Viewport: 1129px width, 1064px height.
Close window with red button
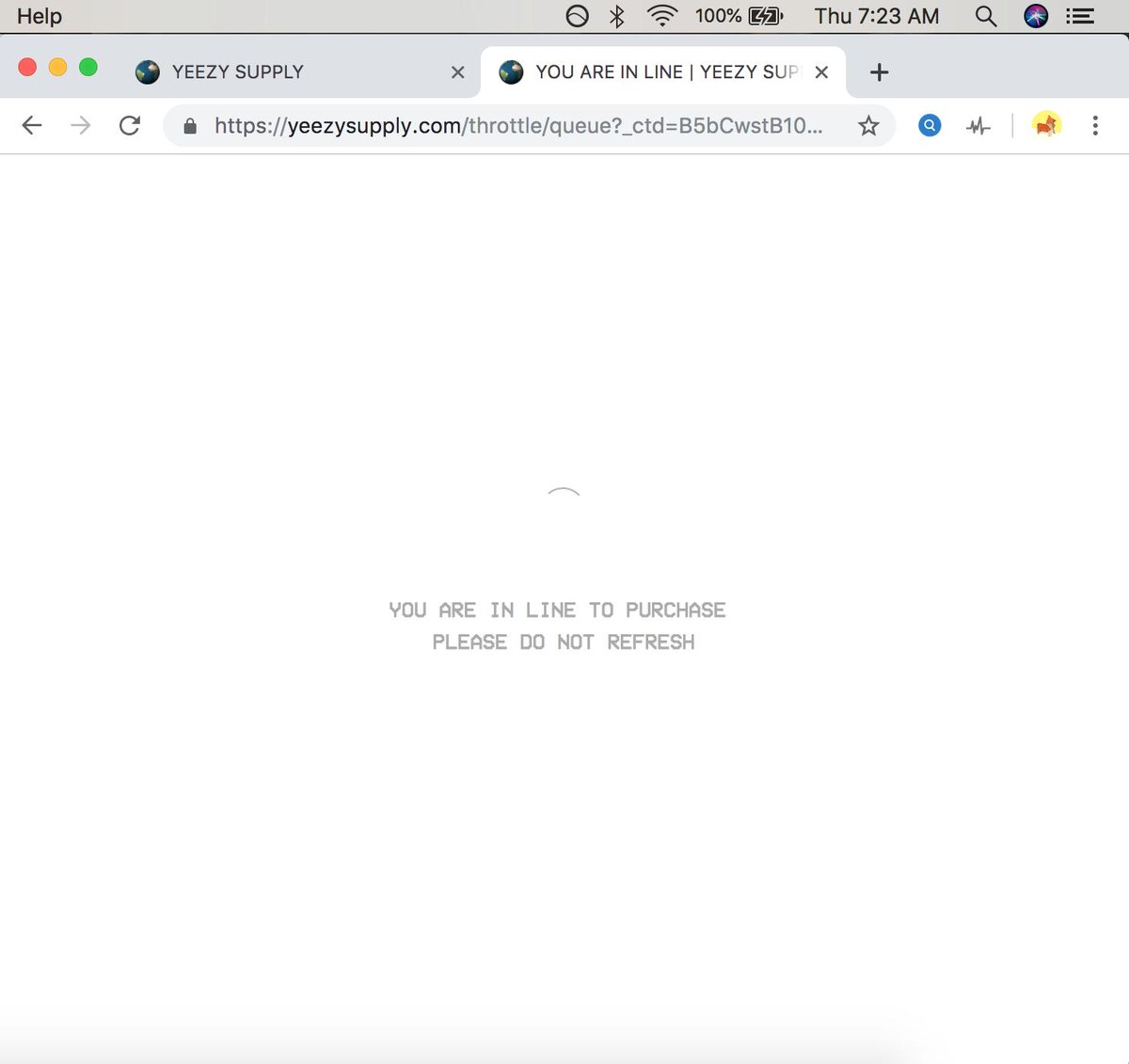pos(27,67)
